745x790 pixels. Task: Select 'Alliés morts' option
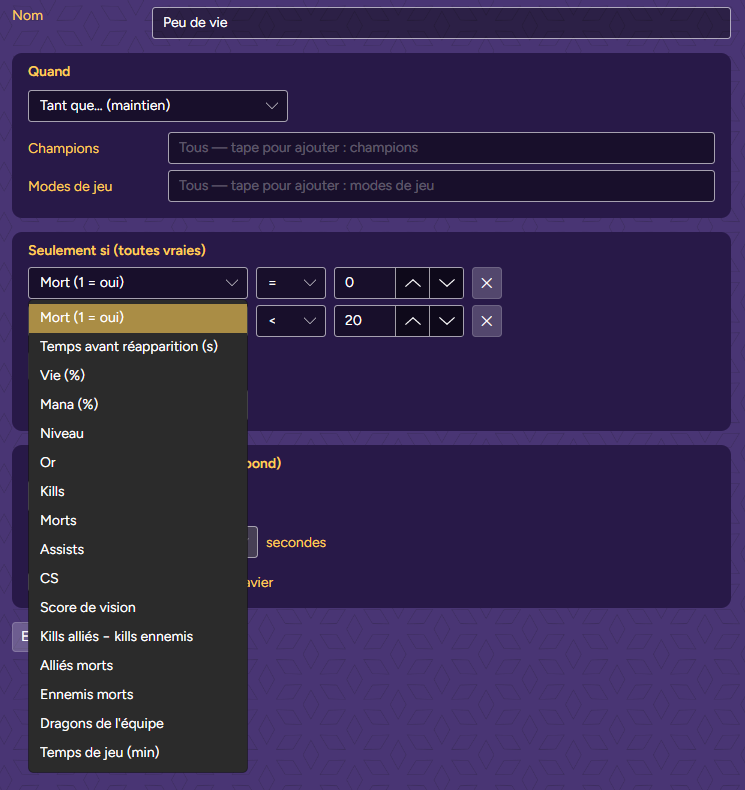[138, 666]
